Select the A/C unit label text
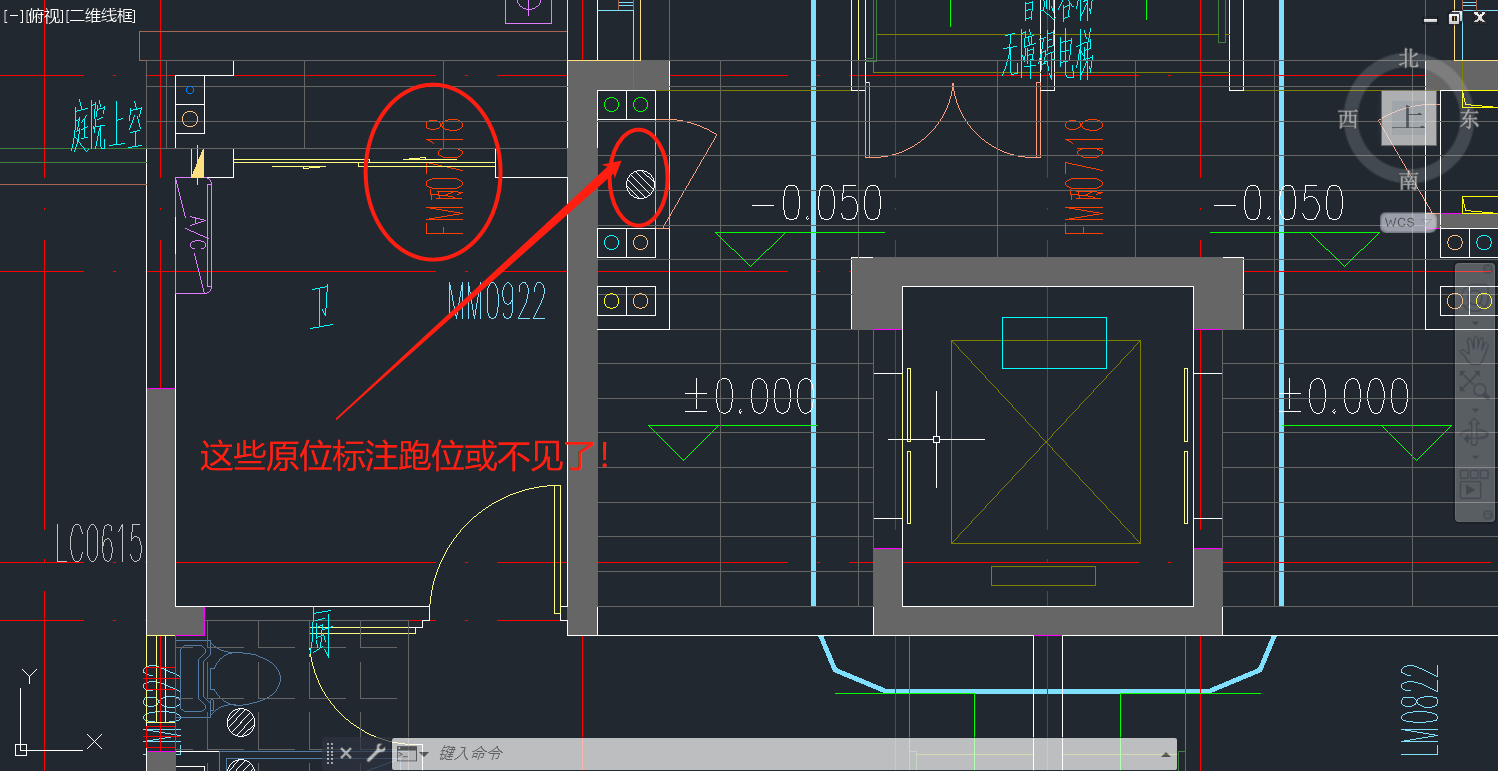The width and height of the screenshot is (1498, 771). click(x=198, y=232)
